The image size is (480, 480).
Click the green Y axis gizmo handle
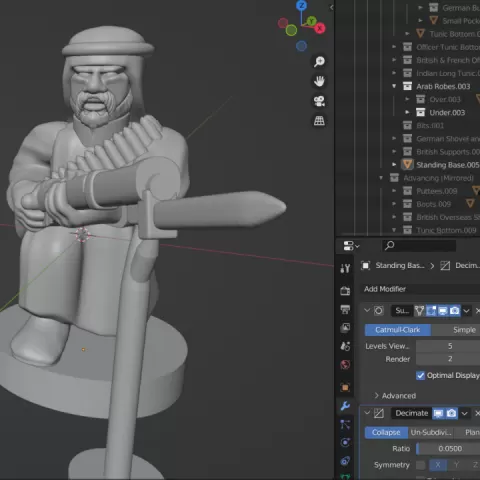coord(311,21)
